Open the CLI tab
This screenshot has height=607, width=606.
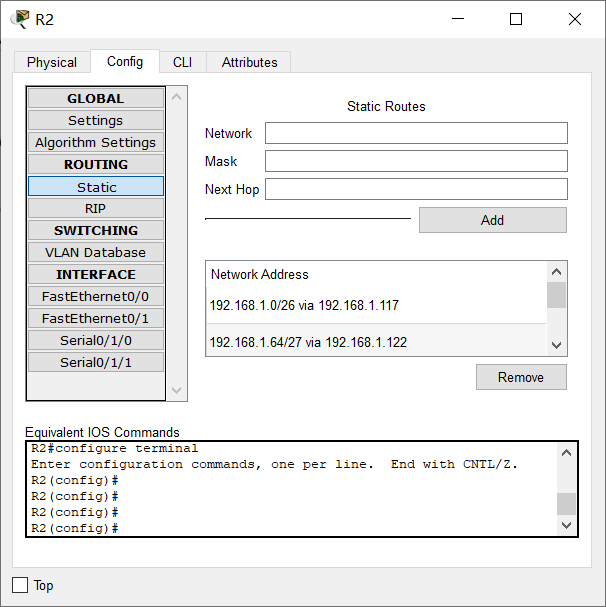[x=182, y=62]
